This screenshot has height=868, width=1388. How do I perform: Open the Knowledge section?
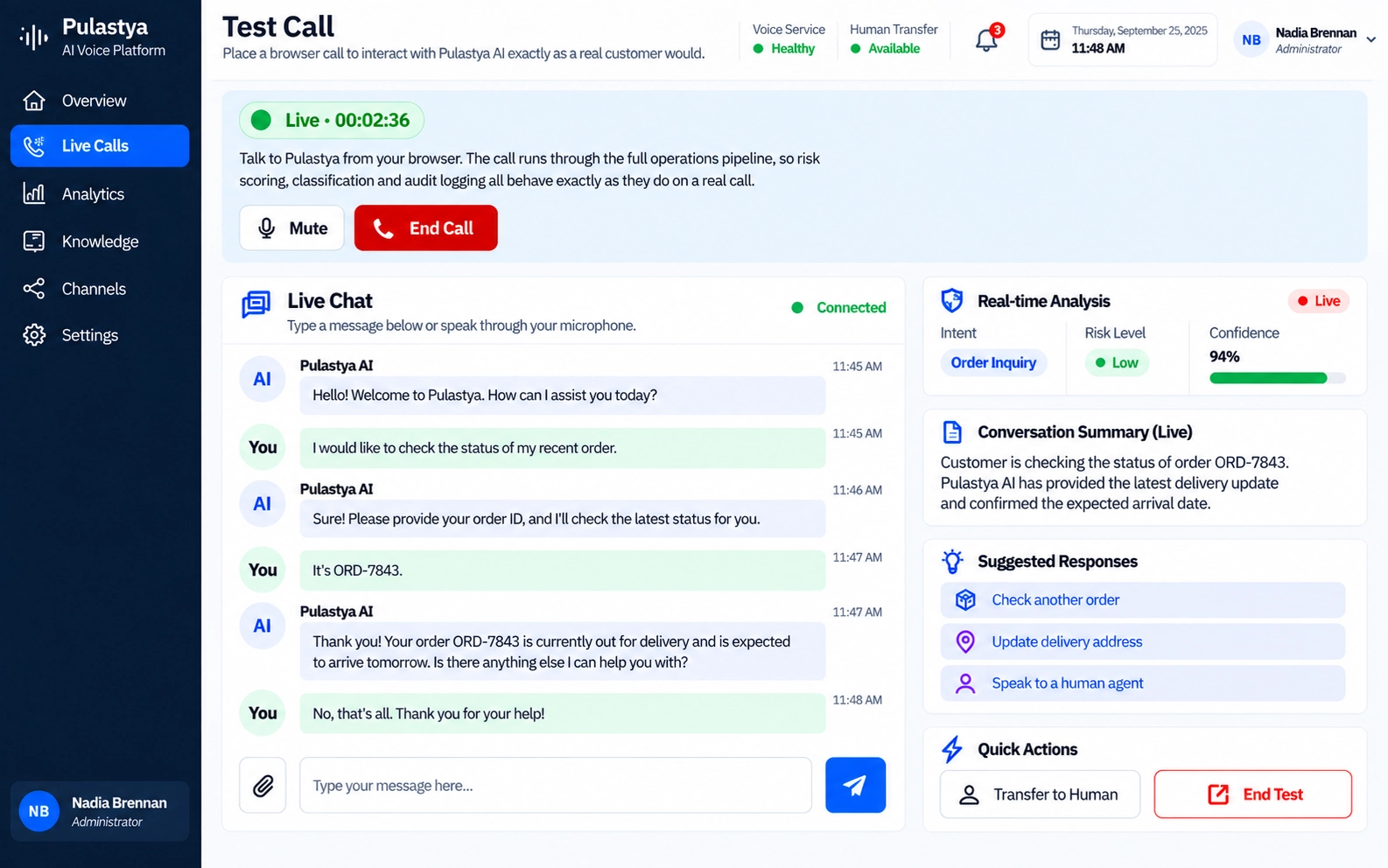coord(100,241)
